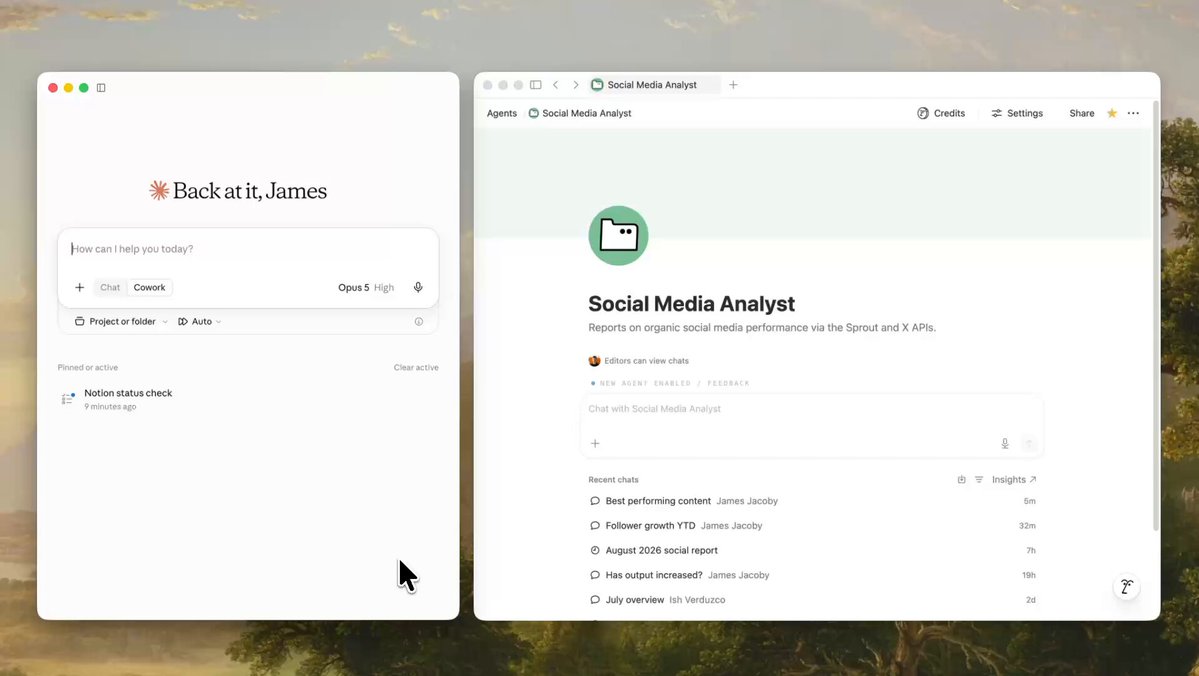This screenshot has height=676, width=1199.
Task: Click the microphone in the agent chat box
Action: (x=1005, y=444)
